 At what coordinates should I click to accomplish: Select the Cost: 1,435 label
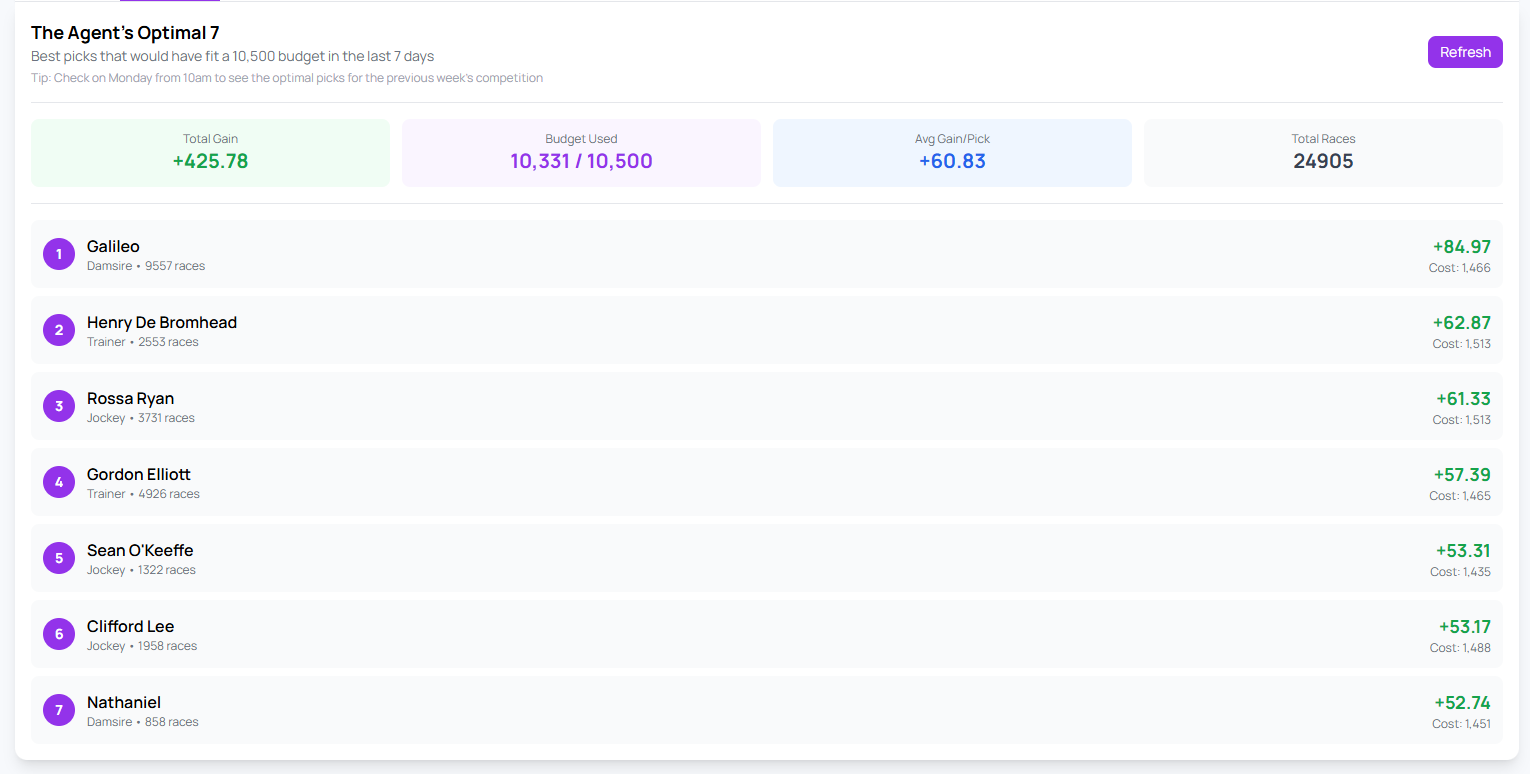tap(1460, 572)
